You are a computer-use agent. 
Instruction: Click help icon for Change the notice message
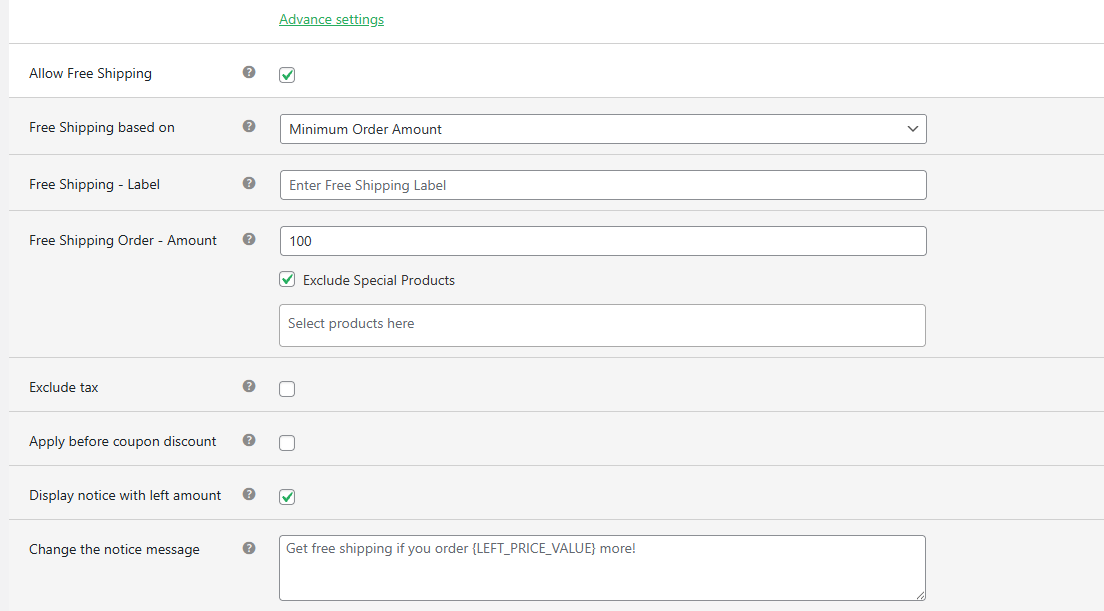click(x=248, y=548)
